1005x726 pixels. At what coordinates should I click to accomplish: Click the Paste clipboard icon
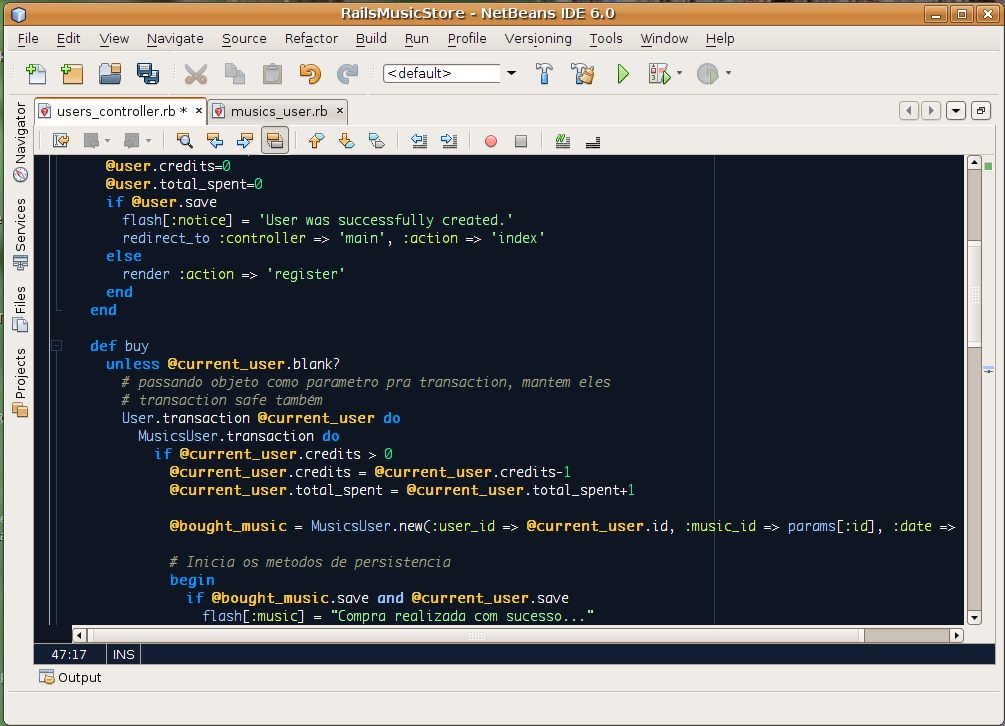(272, 74)
